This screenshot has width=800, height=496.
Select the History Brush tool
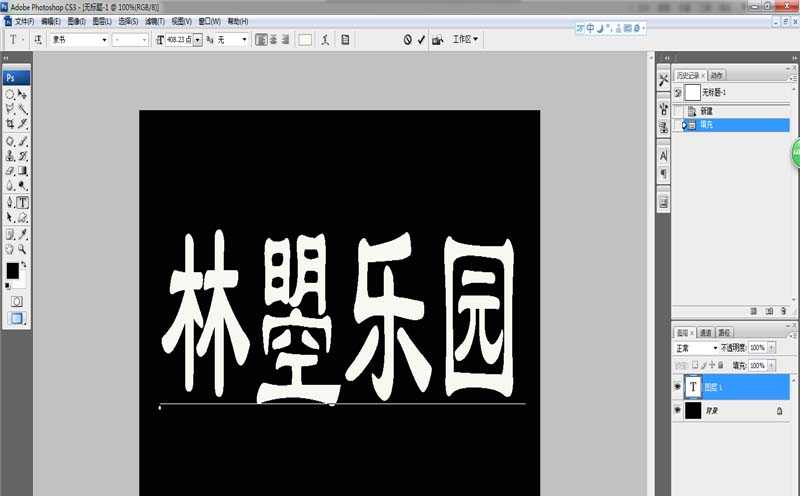pos(22,156)
